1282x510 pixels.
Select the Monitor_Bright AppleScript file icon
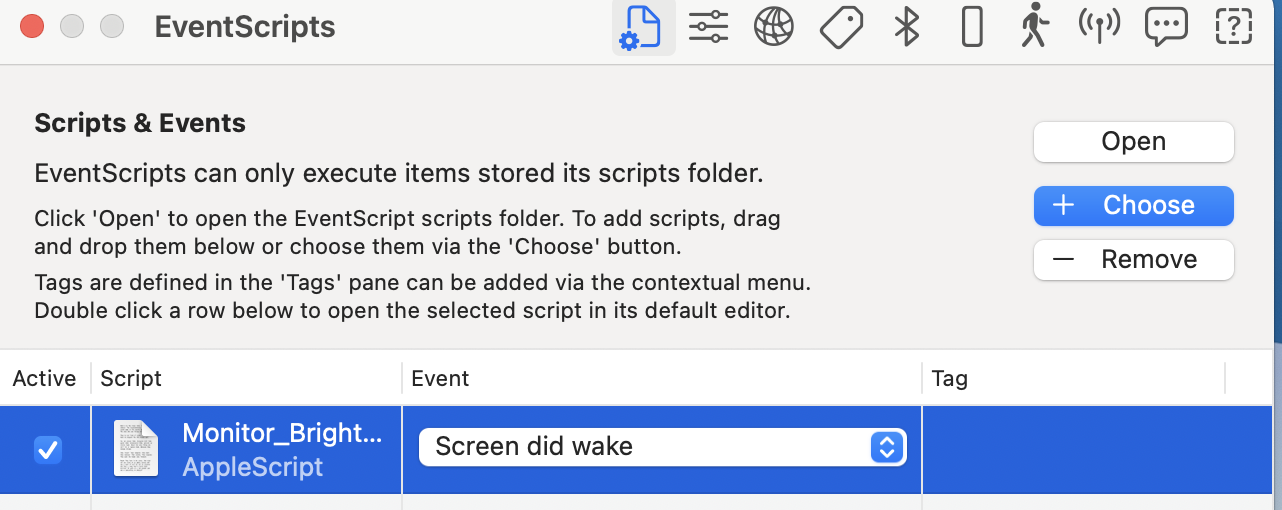point(136,449)
